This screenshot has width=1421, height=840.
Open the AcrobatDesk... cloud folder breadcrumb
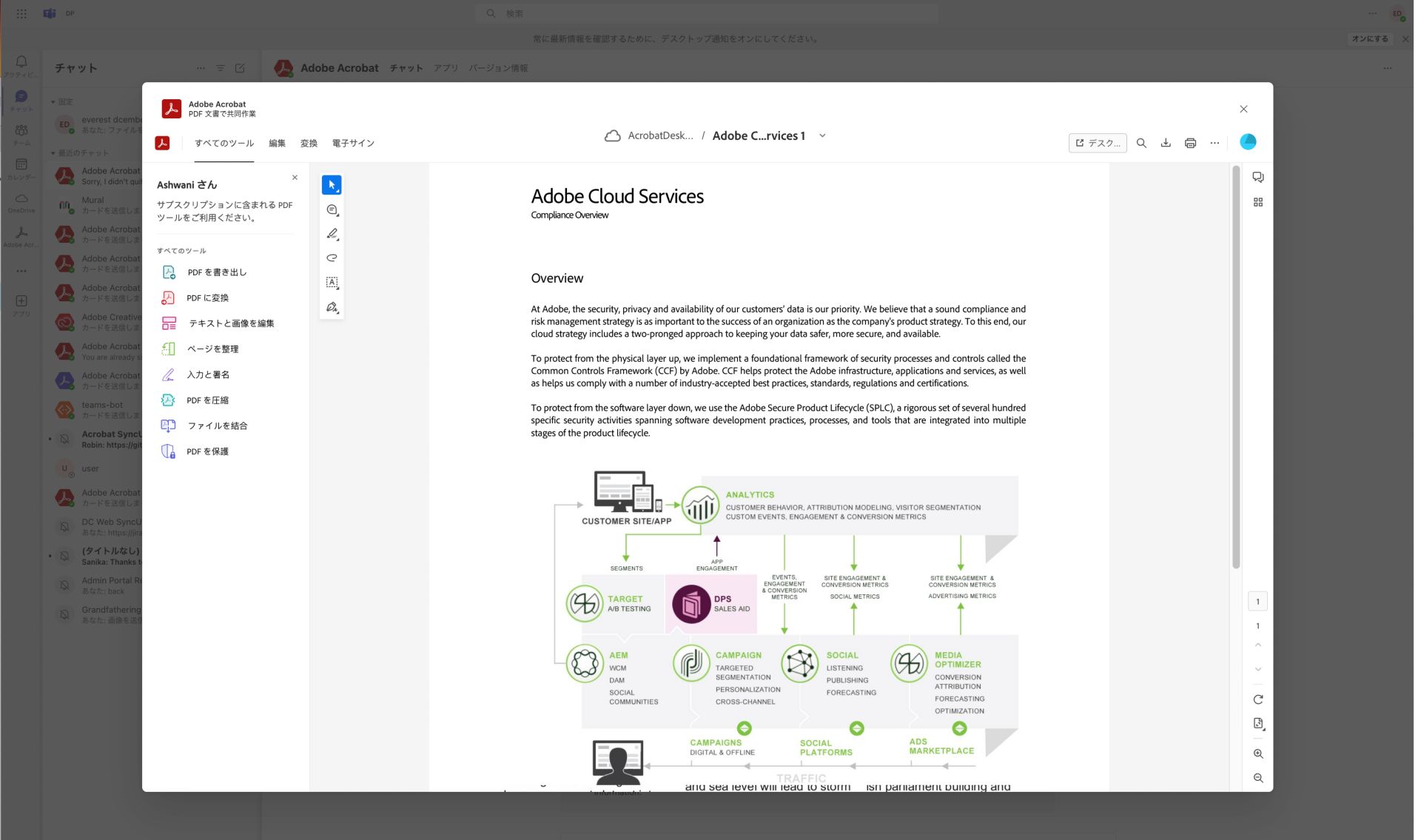[x=650, y=135]
